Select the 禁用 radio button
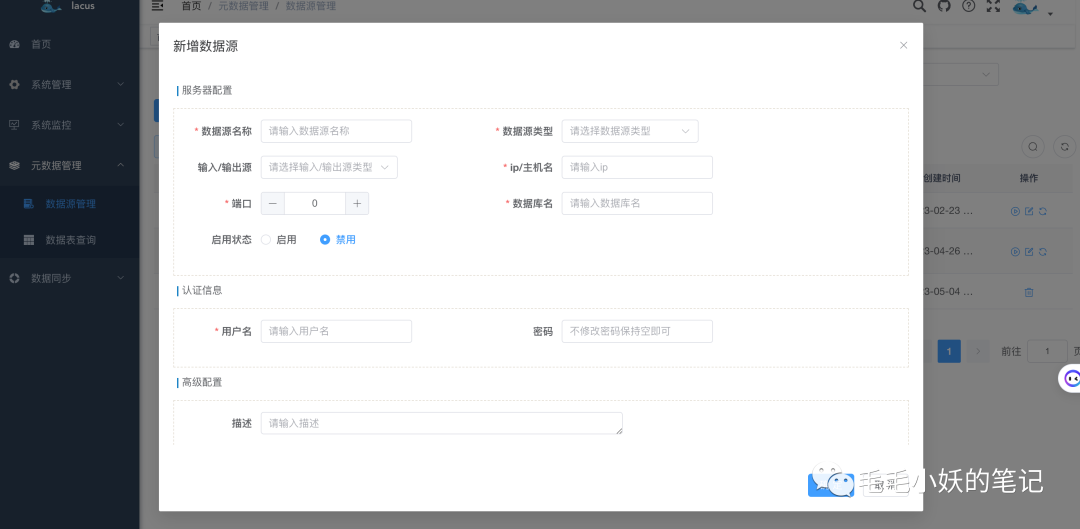This screenshot has width=1080, height=529. (x=325, y=240)
